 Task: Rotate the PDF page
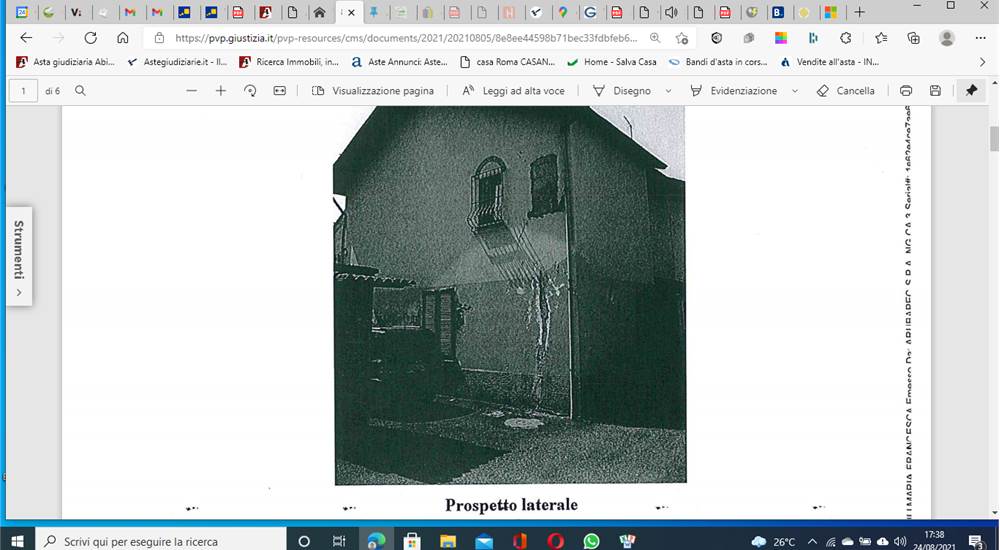coord(250,91)
